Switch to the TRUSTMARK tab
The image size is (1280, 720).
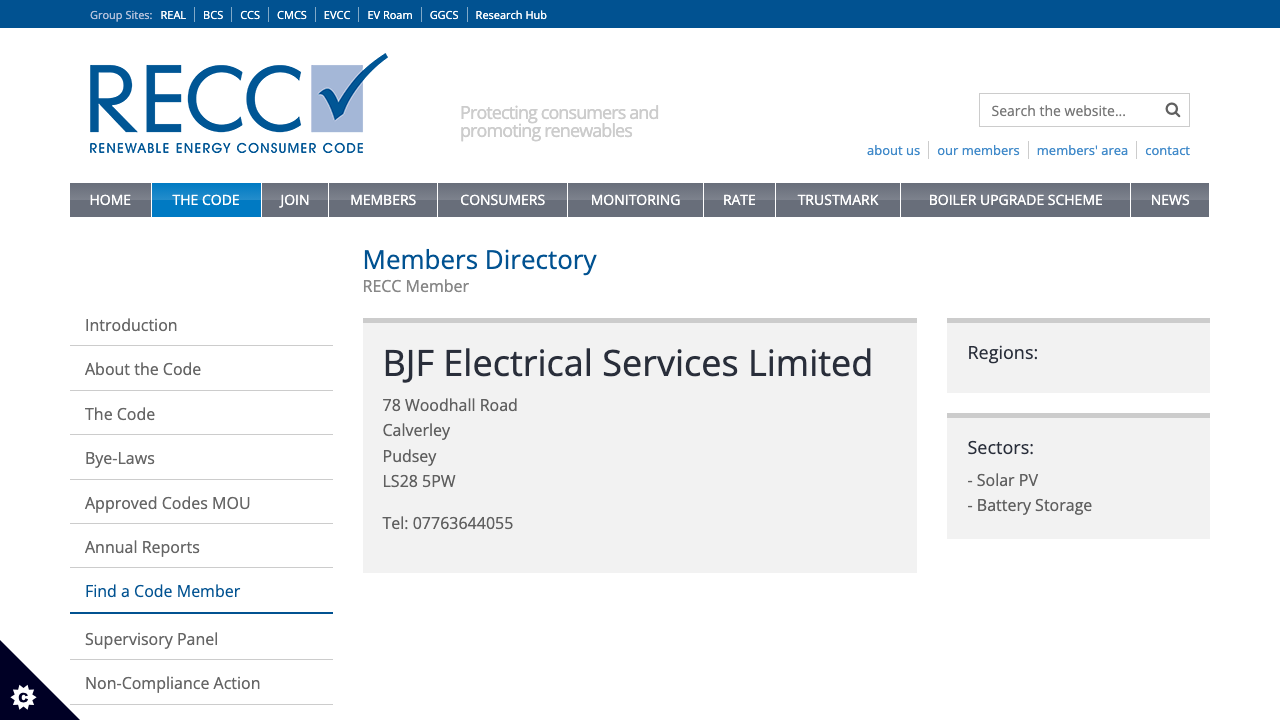pyautogui.click(x=837, y=200)
